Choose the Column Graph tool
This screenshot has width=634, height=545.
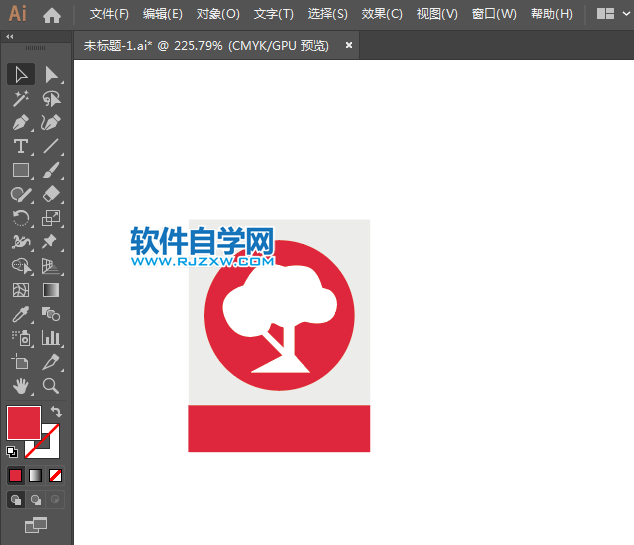tap(51, 338)
